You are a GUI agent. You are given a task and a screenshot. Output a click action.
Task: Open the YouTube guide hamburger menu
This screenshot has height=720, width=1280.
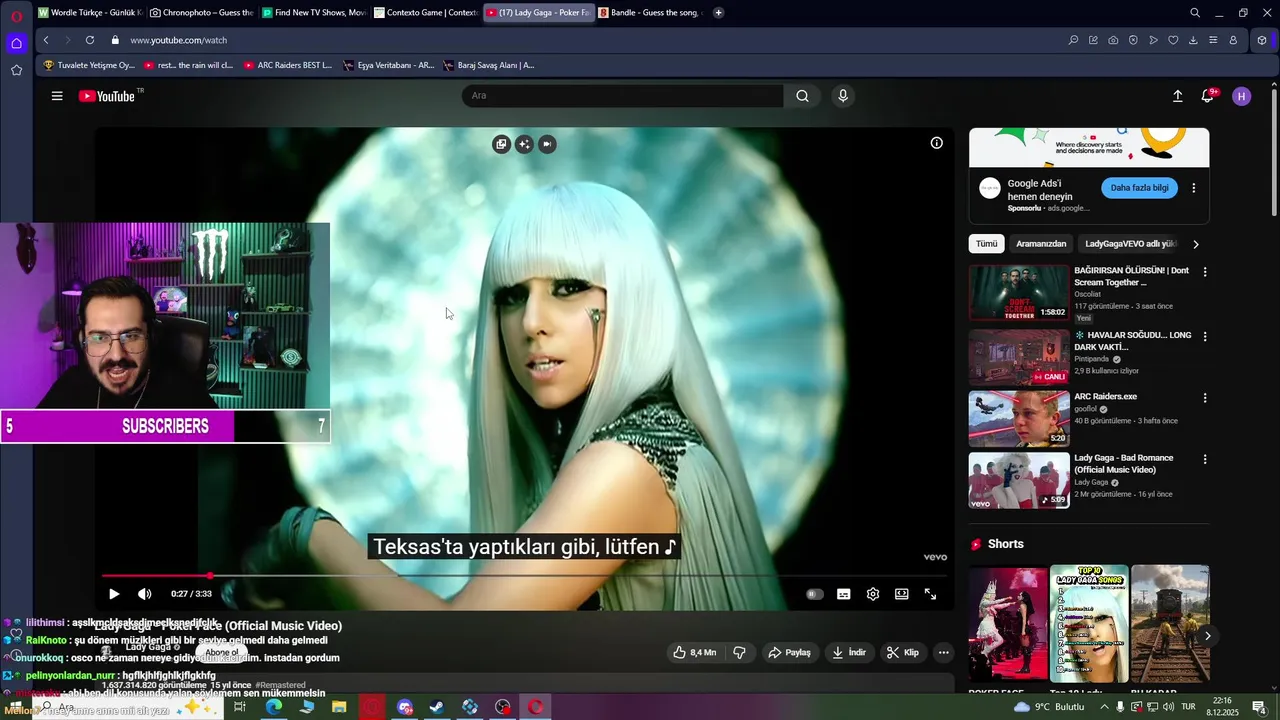click(57, 96)
